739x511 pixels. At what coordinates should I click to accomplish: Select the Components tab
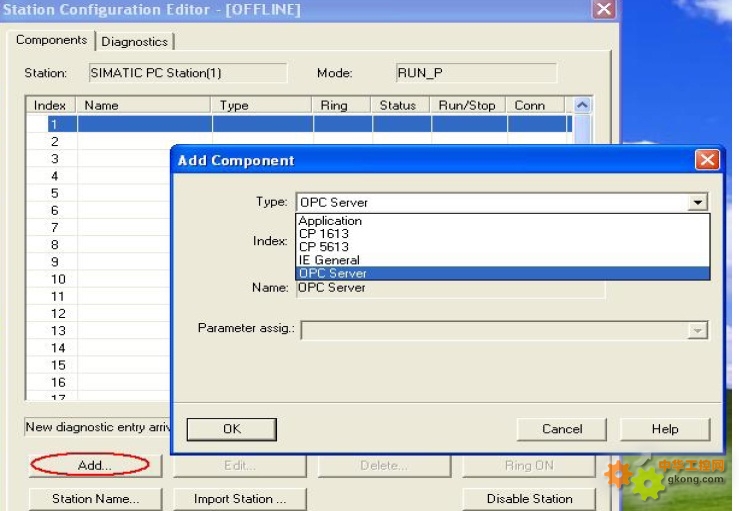51,40
